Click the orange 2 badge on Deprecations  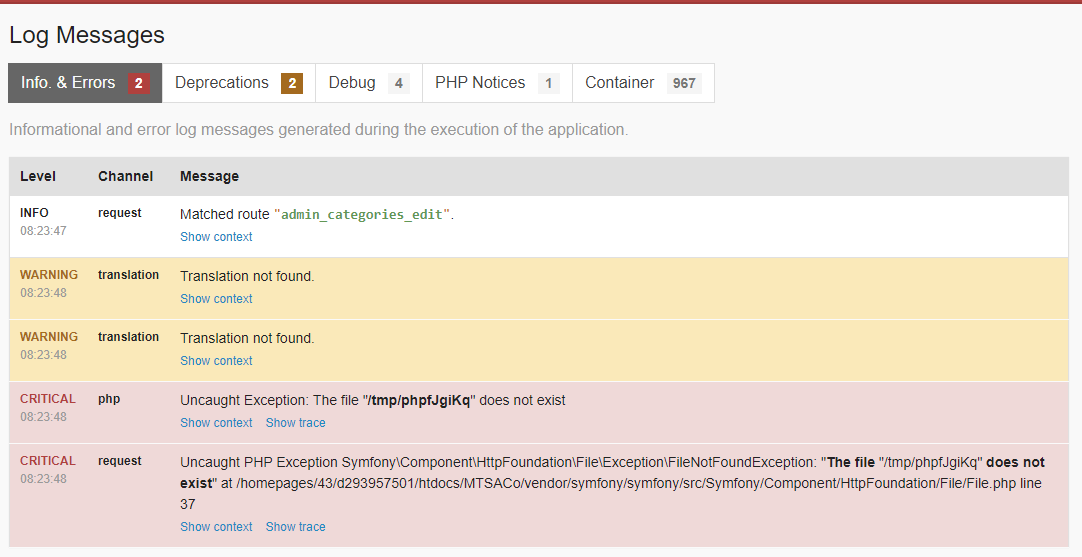click(x=292, y=83)
